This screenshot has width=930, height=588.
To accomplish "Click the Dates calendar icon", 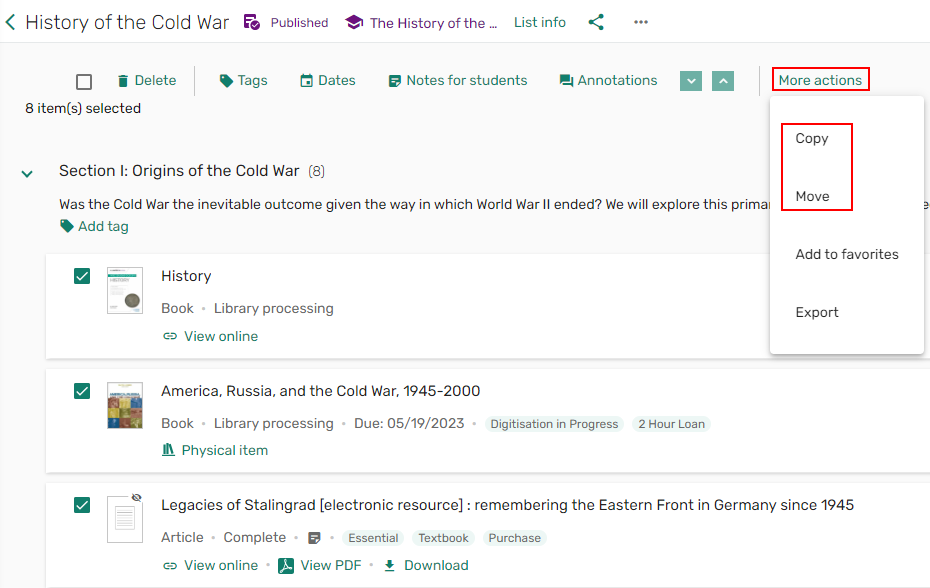I will pyautogui.click(x=306, y=81).
